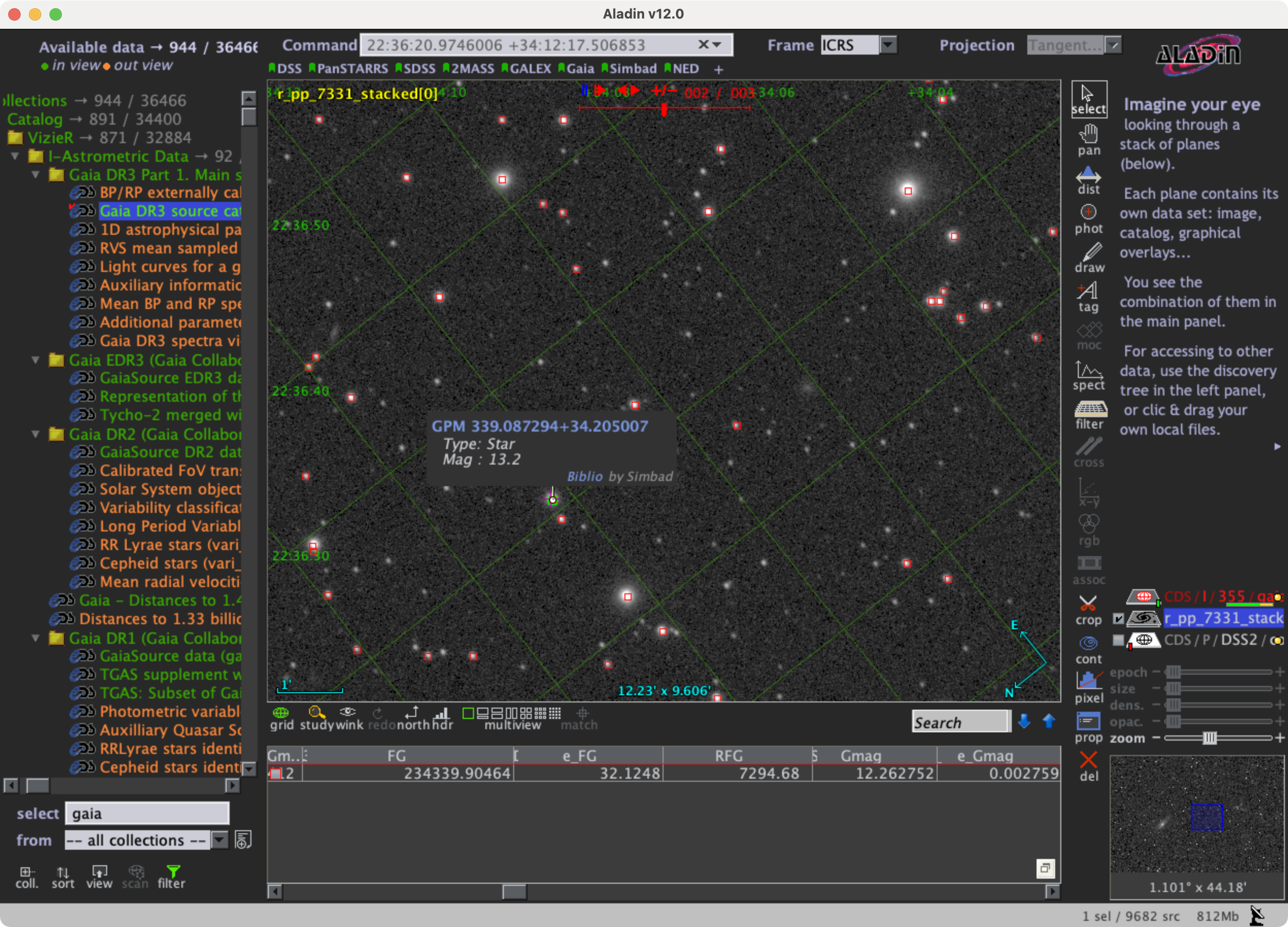Select RR Lyrae stars tree entry
The width and height of the screenshot is (1288, 927).
point(170,545)
